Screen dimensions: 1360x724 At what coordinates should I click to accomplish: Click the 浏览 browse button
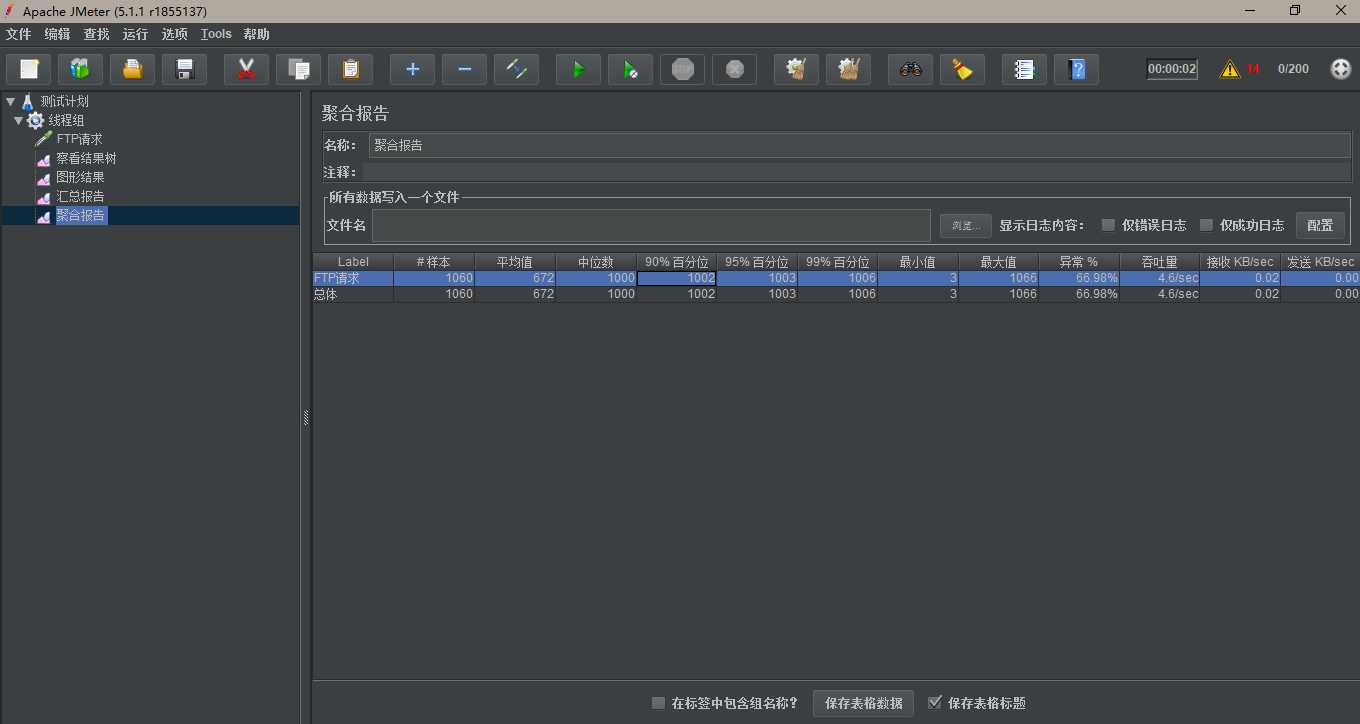966,225
